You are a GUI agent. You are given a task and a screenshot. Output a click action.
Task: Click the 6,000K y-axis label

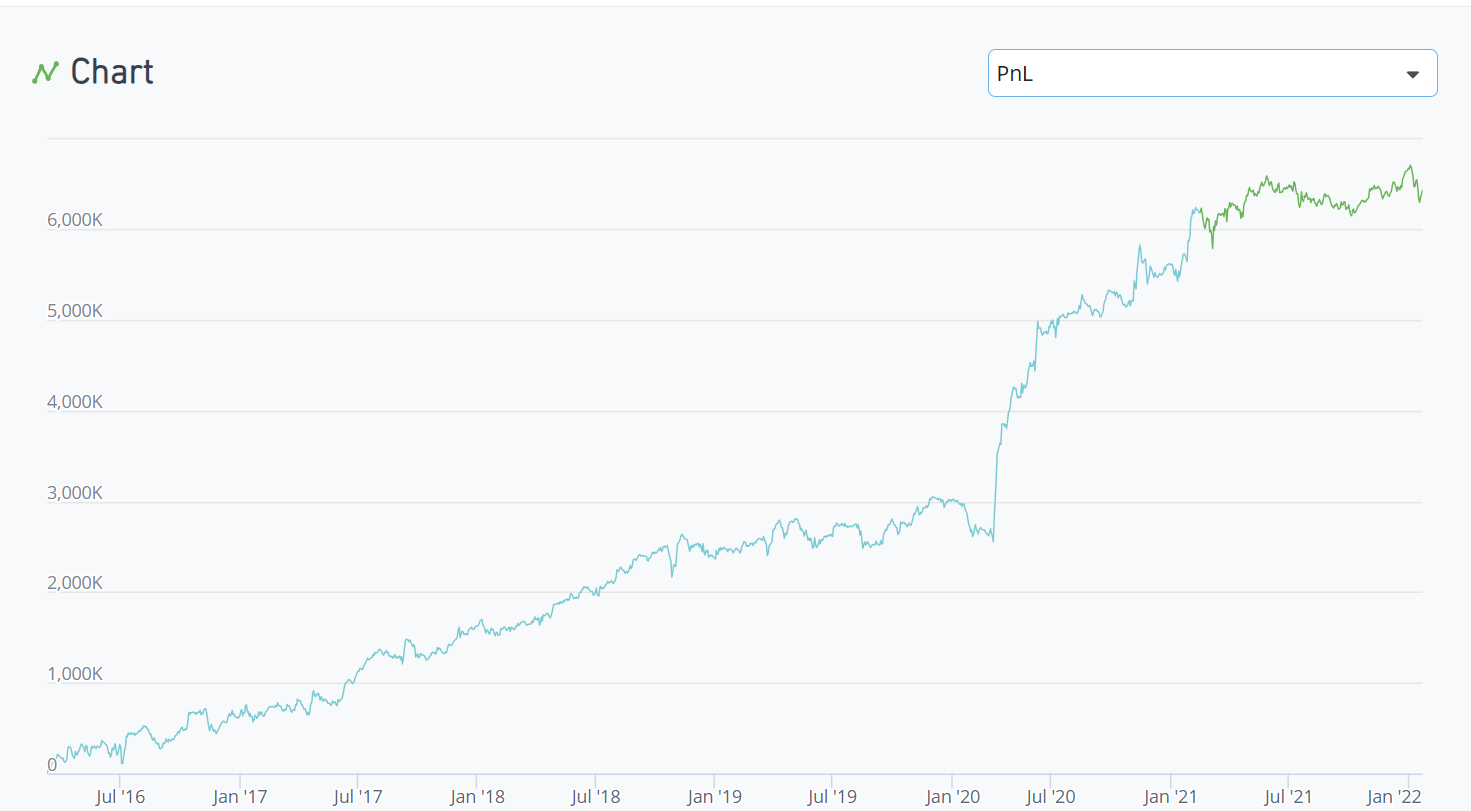pyautogui.click(x=75, y=220)
